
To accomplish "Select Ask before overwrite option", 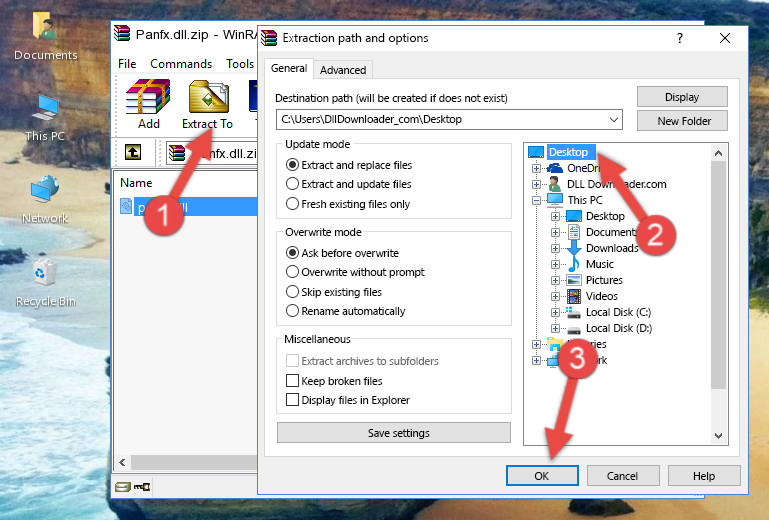I will [292, 253].
